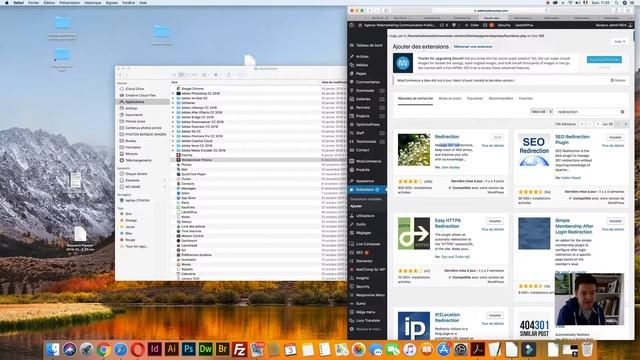Open the Mot-clé search type dropdown
640x360 pixels.
pos(541,111)
